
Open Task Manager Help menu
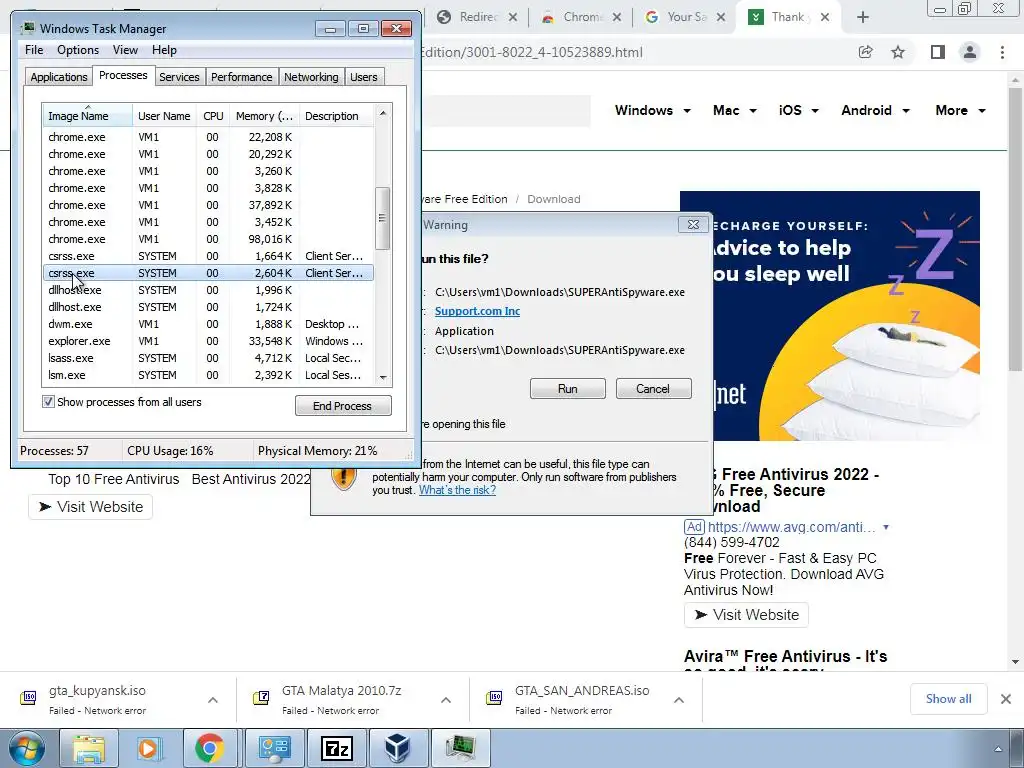tap(164, 50)
